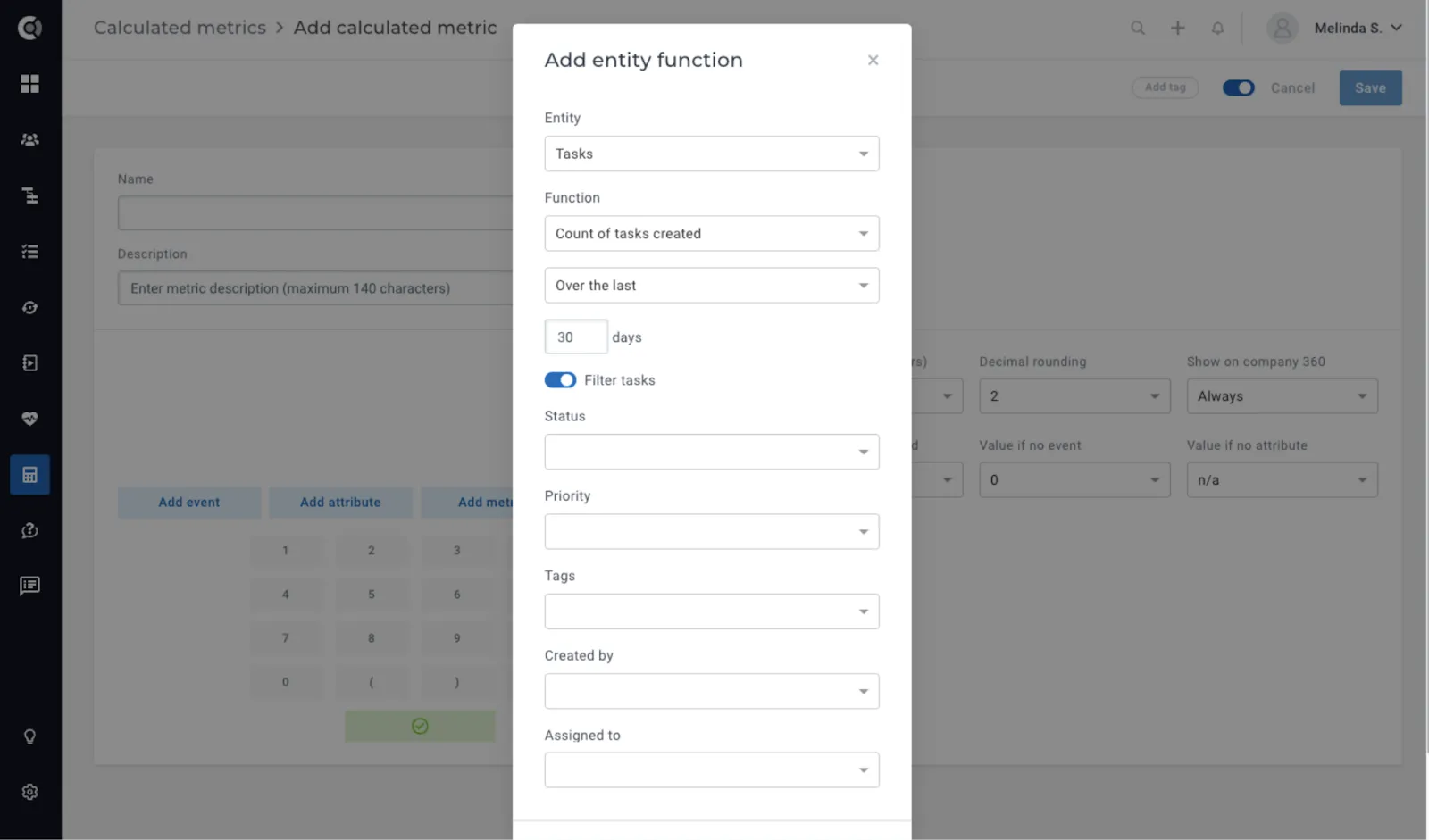The height and width of the screenshot is (840, 1429).
Task: Click the Save button
Action: click(1370, 87)
